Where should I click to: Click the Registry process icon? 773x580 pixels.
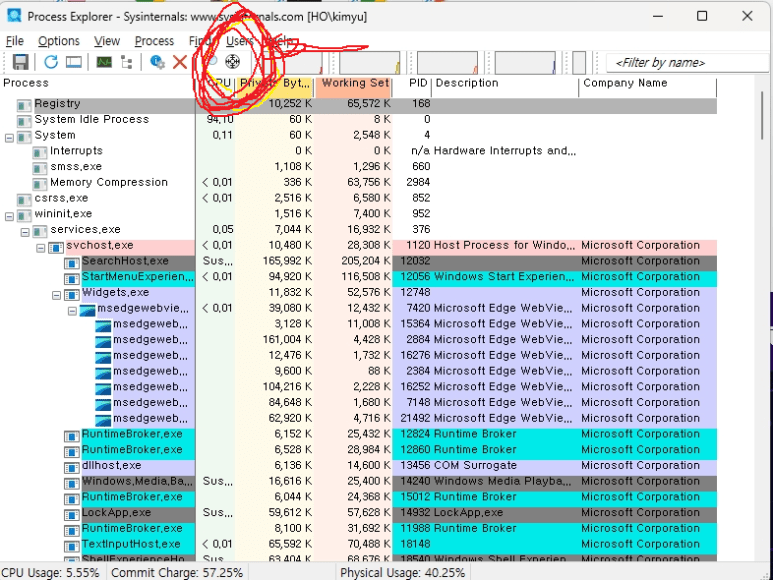click(x=24, y=105)
